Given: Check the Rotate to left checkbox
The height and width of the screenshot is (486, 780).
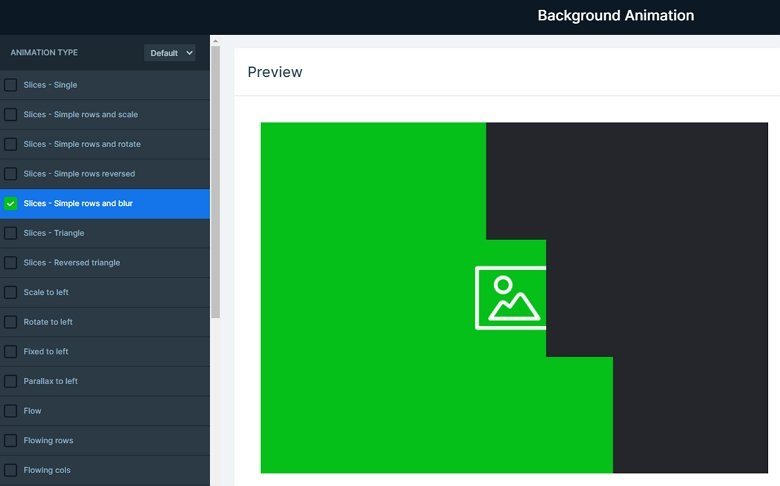Looking at the screenshot, I should pos(10,322).
